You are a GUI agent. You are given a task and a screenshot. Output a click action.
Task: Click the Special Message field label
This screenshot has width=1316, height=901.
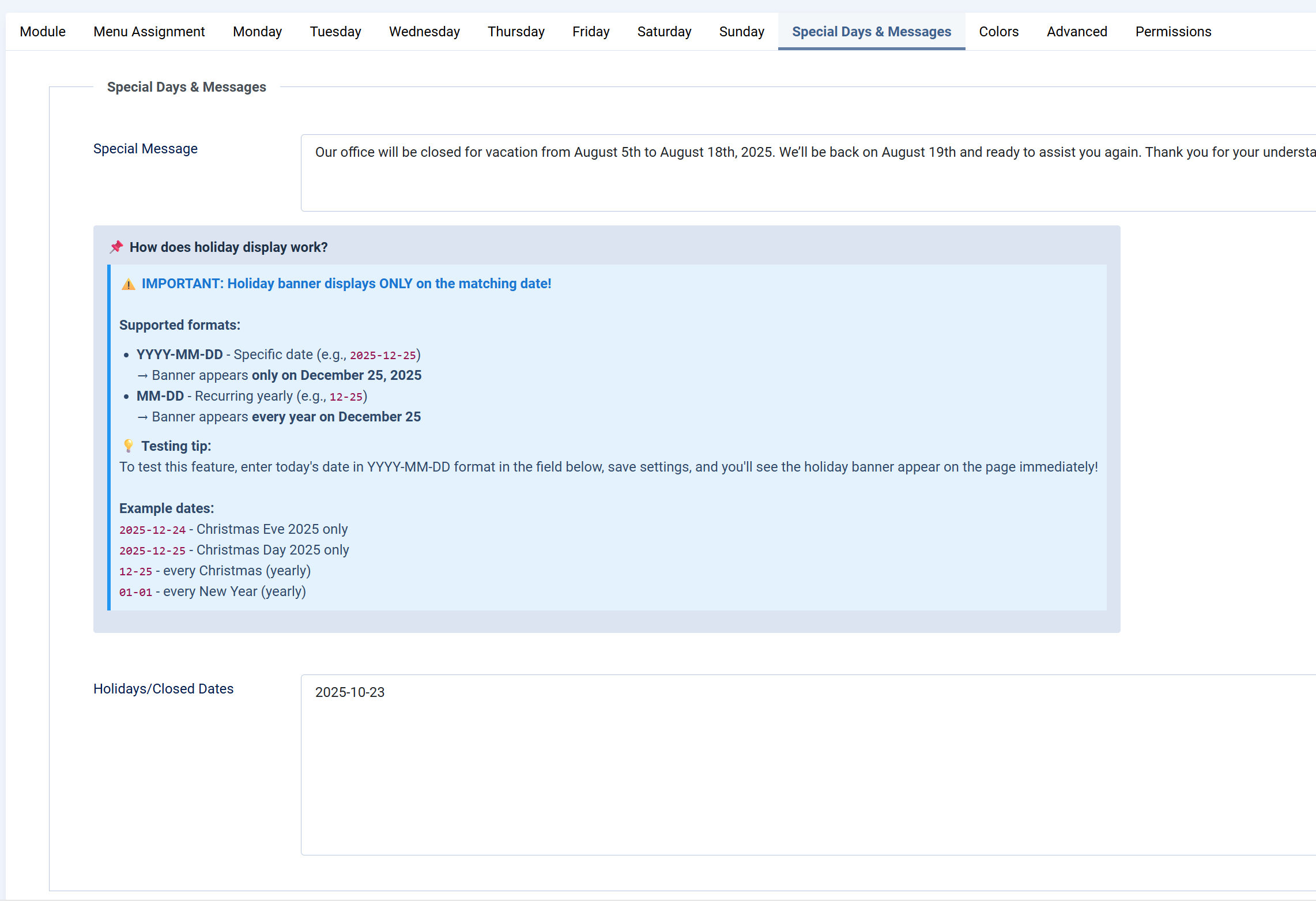[145, 149]
